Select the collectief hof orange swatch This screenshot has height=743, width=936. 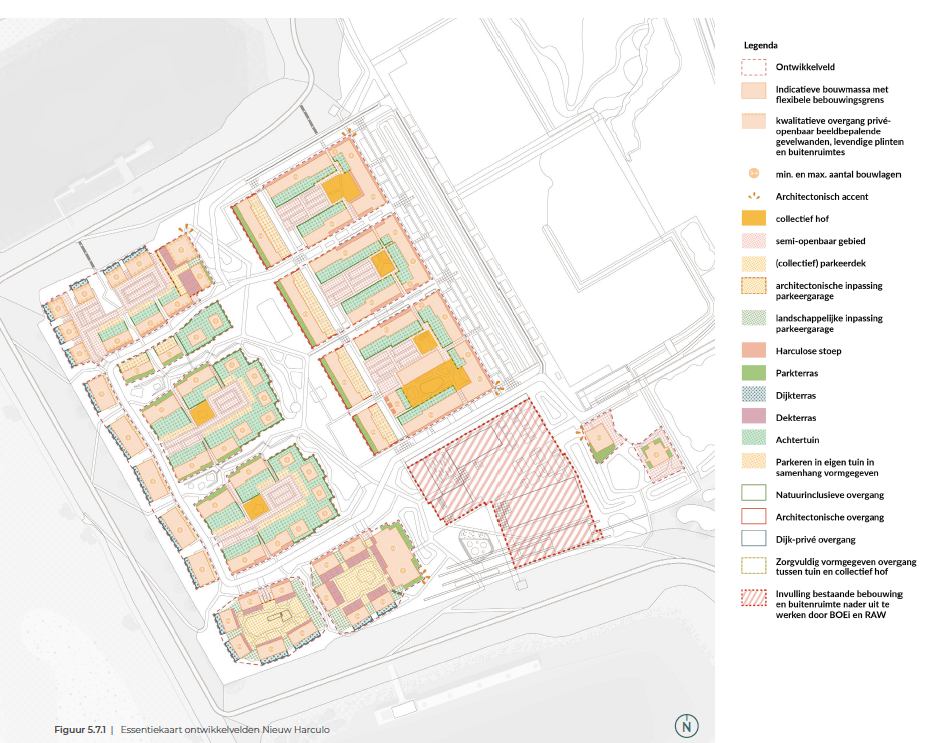[x=753, y=218]
